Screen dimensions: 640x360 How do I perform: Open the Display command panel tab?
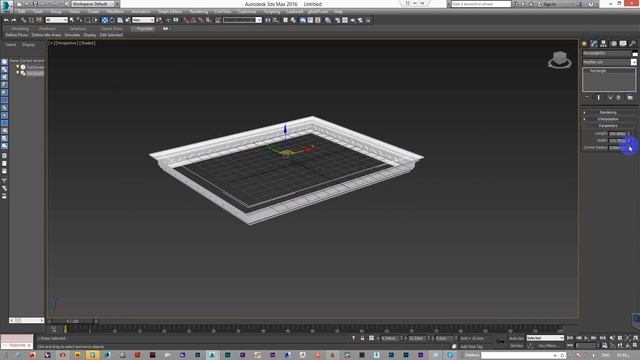tap(623, 44)
